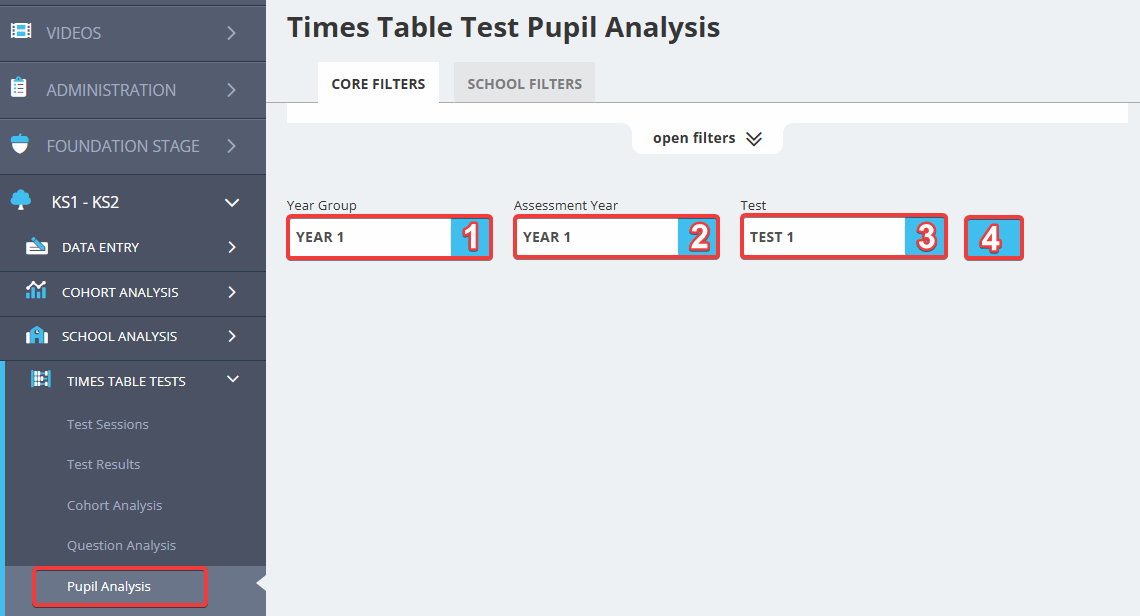Open the Assessment Year dropdown
The width and height of the screenshot is (1140, 616).
pyautogui.click(x=616, y=237)
